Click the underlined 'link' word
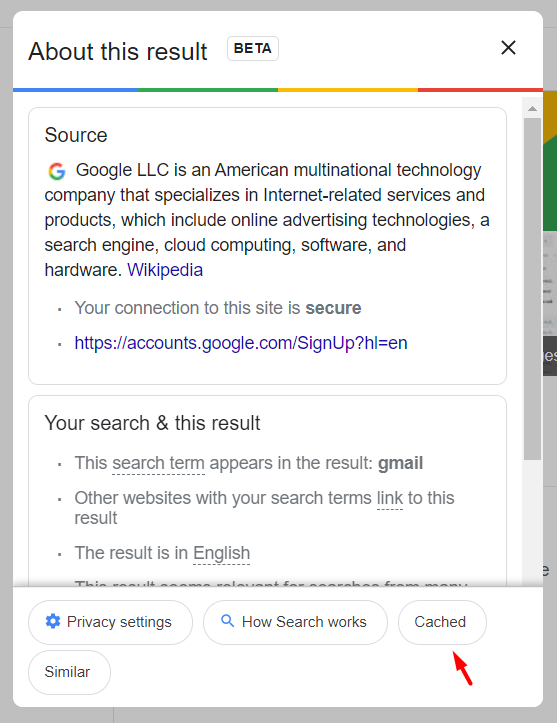 [390, 498]
